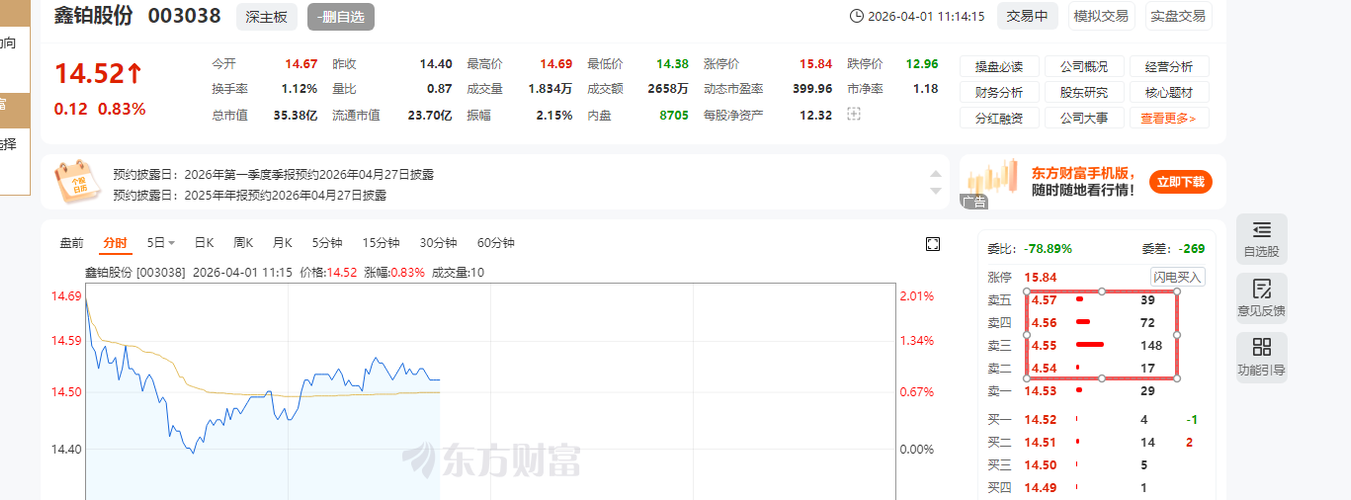
Task: Click the clock icon beside the timestamp
Action: click(856, 16)
